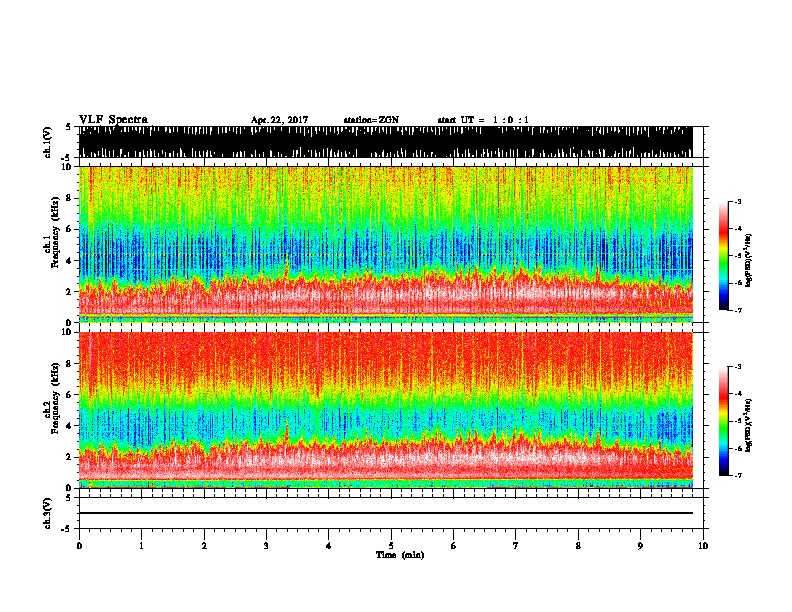Click the "8" tick label on the Time axis
Screen dimensions: 792x612
pyautogui.click(x=578, y=546)
